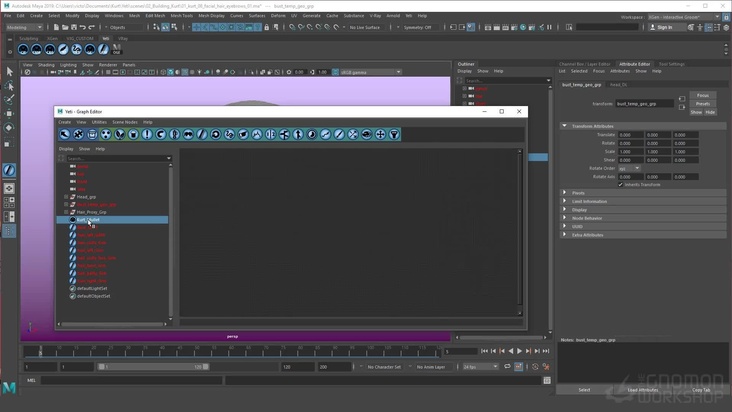
Task: Click the playback range slider bar
Action: pyautogui.click(x=153, y=367)
